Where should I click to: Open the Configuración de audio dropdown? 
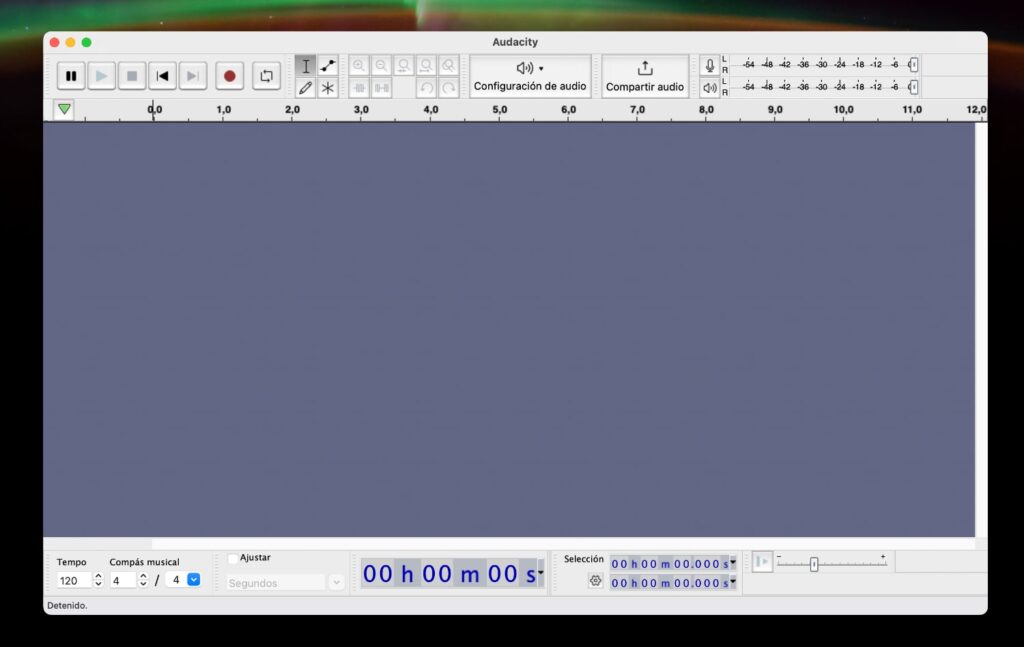(x=530, y=76)
